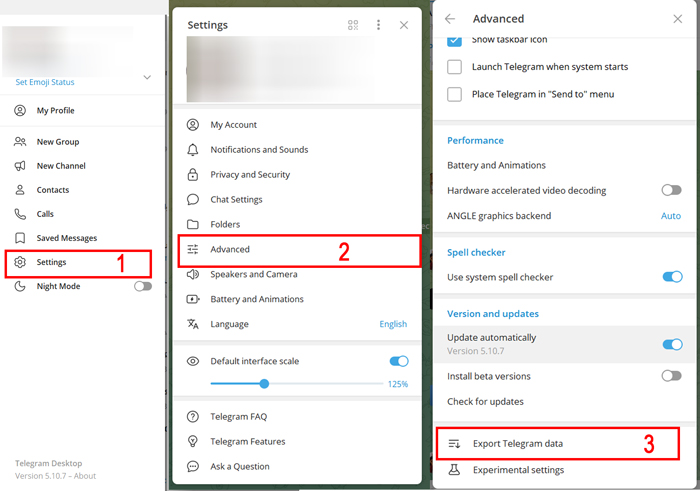Click the Ask a Question chat icon
Viewport: 700px width, 491px height.
[x=193, y=466]
